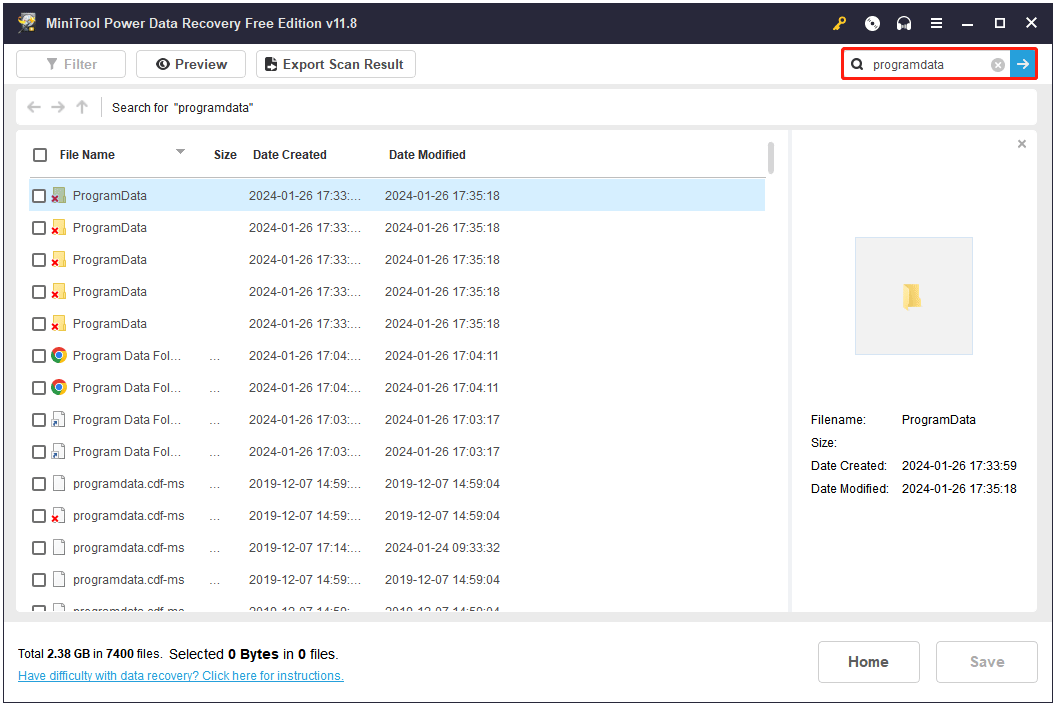The width and height of the screenshot is (1055, 706).
Task: Check the deleted programdata.cdf-ms row checkbox
Action: click(x=39, y=516)
